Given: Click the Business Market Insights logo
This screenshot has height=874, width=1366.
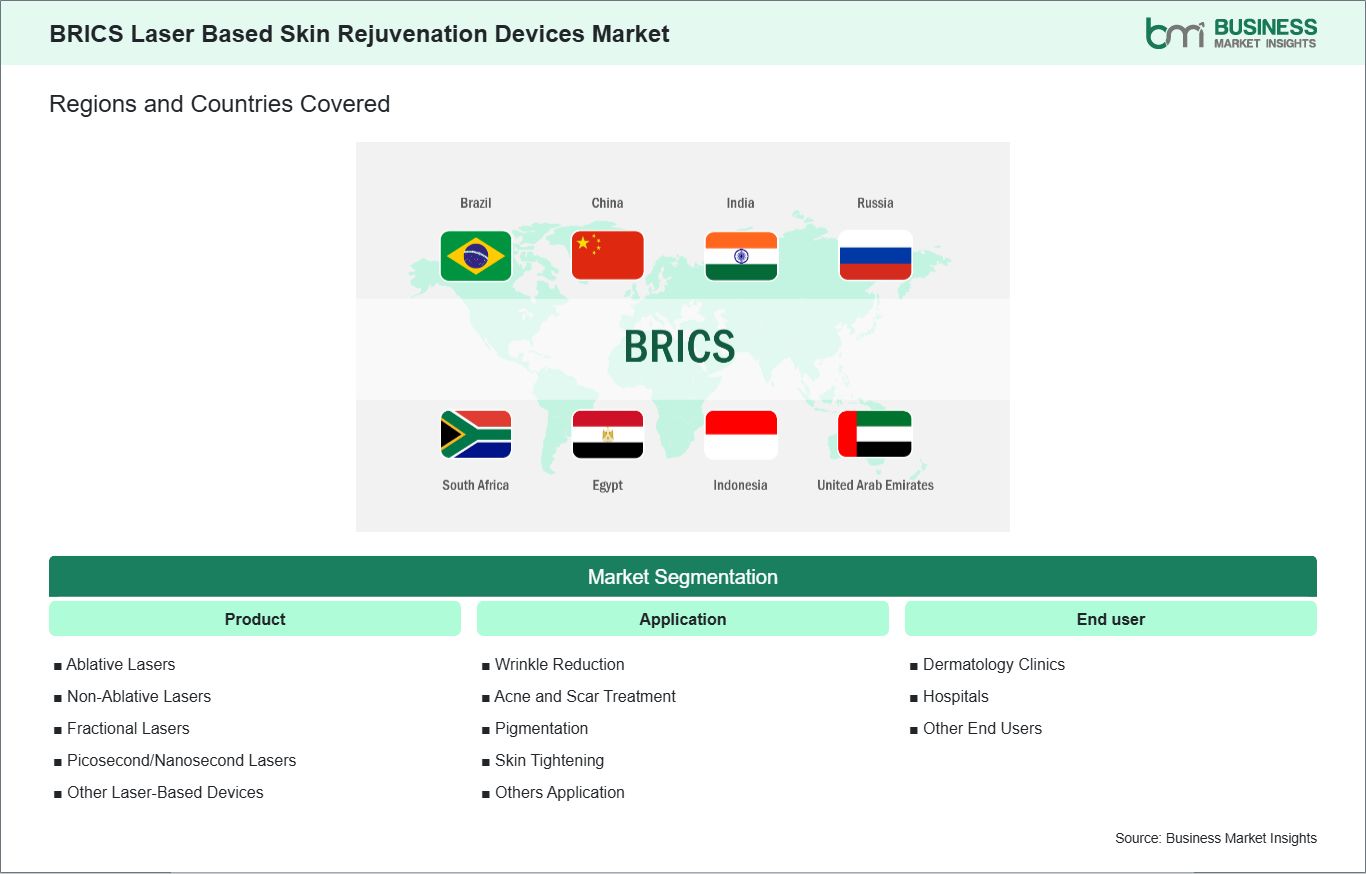Looking at the screenshot, I should click(1231, 33).
